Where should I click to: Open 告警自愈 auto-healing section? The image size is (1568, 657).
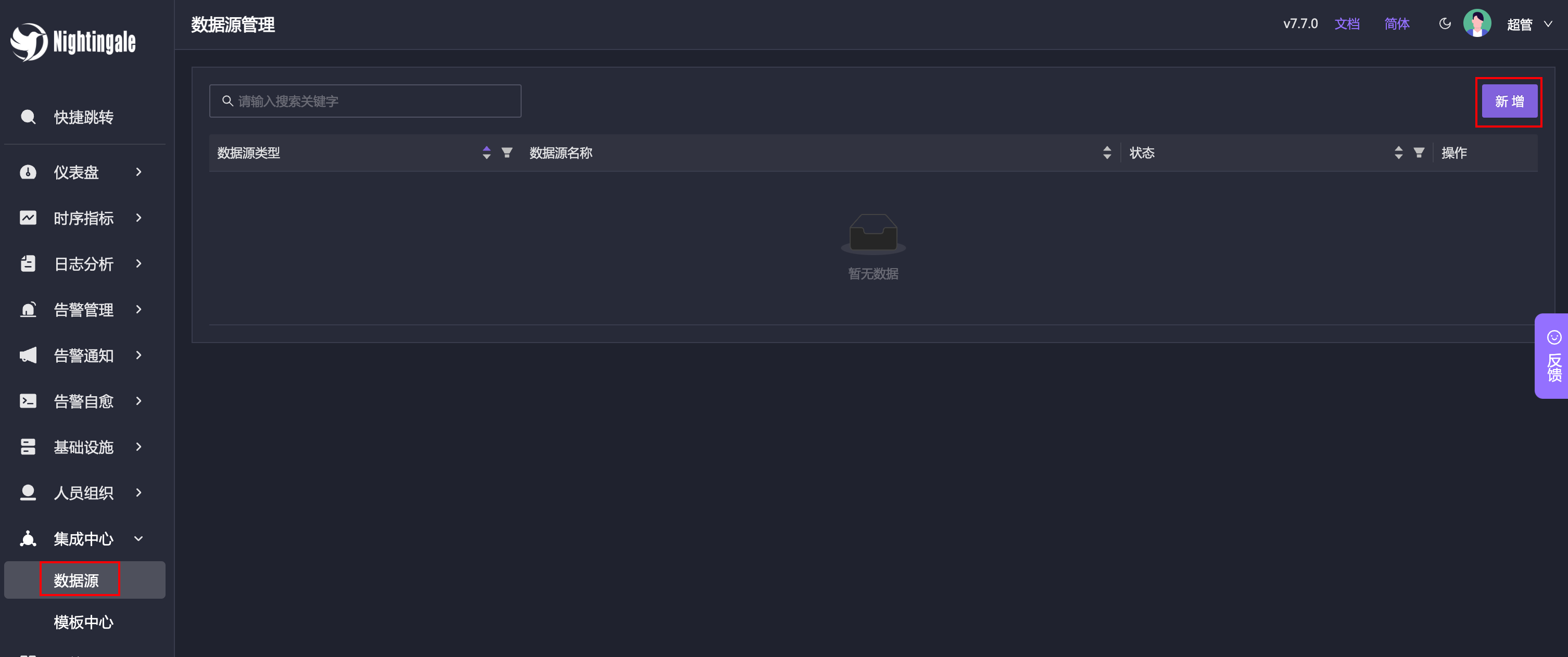pos(83,401)
